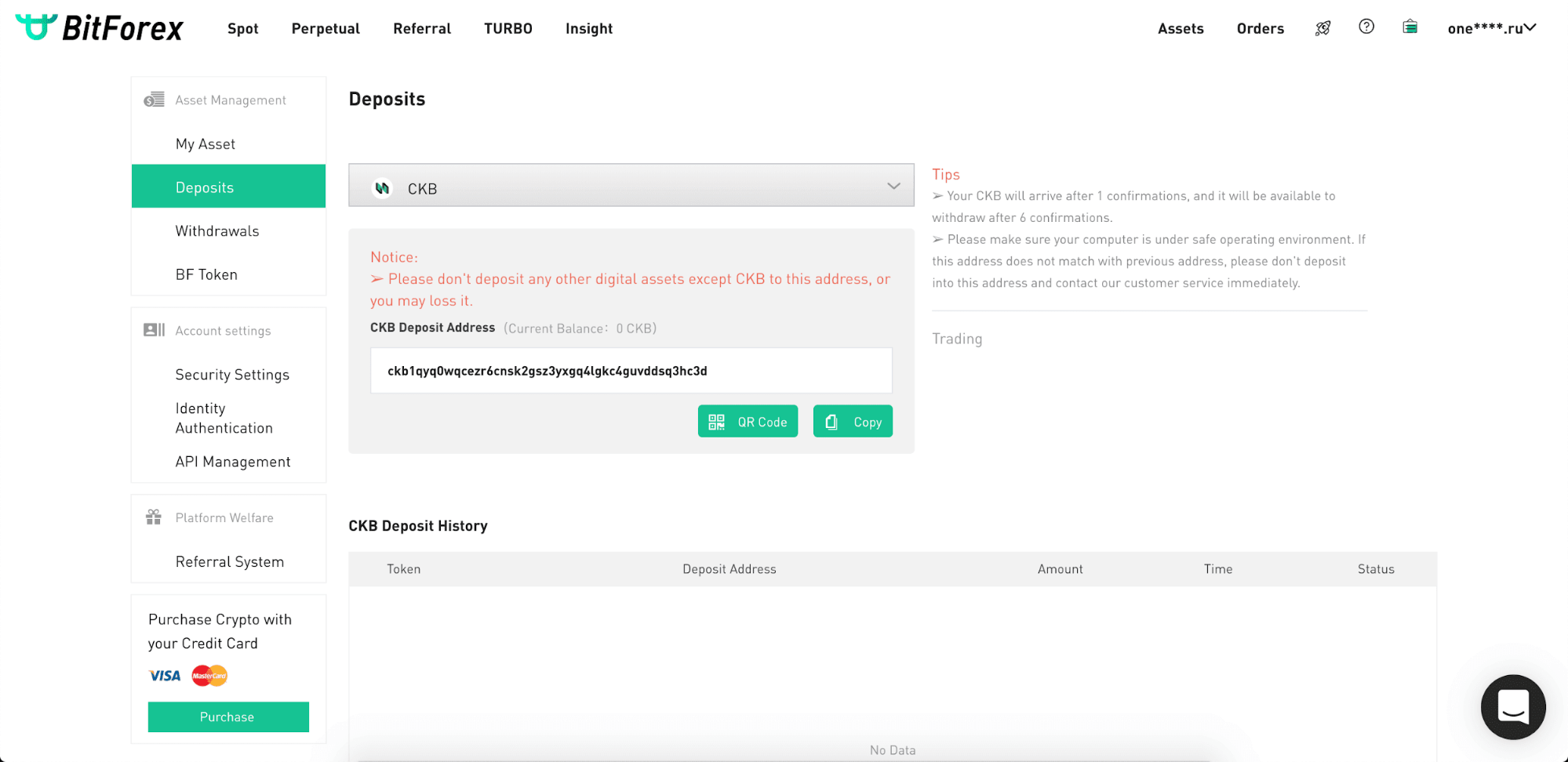Open the one****.ru account dropdown

[x=1491, y=28]
